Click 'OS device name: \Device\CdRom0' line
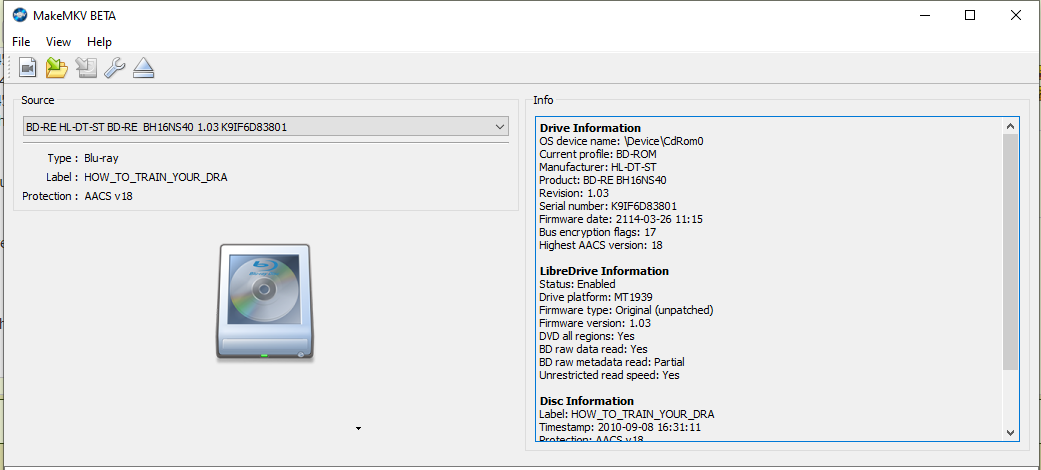Screen dimensions: 1041x470 (621, 141)
